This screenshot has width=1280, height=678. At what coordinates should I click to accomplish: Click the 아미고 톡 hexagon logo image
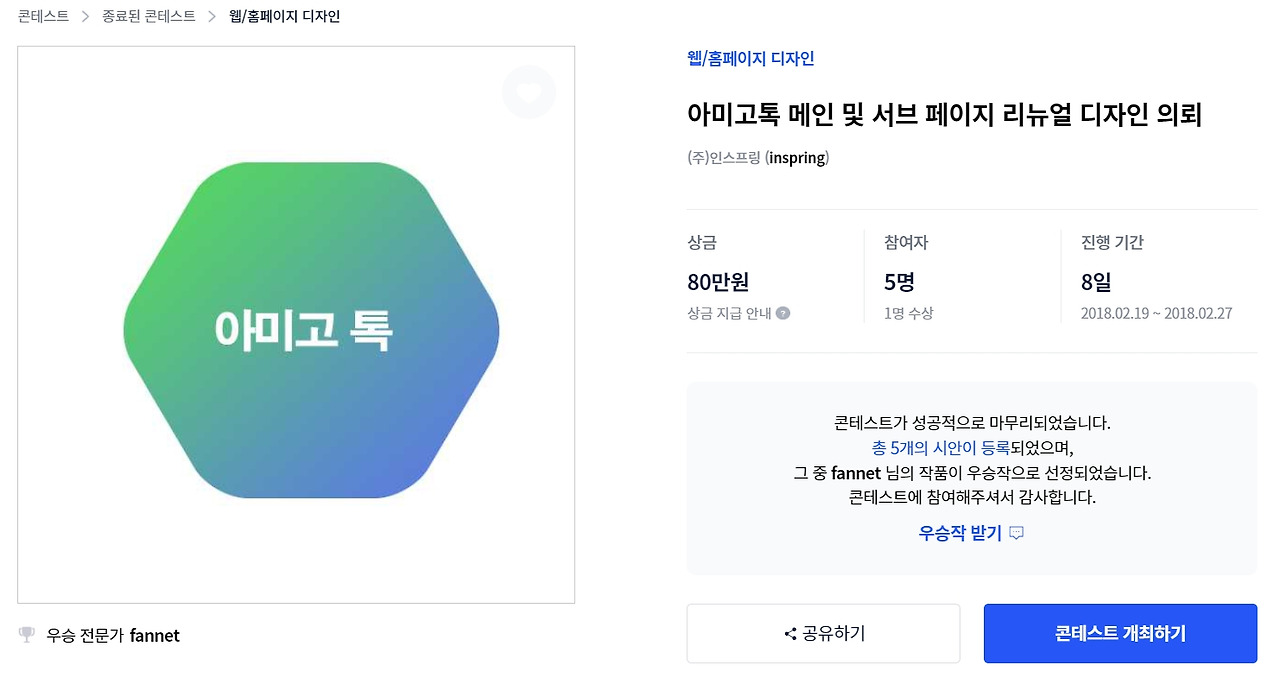[311, 330]
